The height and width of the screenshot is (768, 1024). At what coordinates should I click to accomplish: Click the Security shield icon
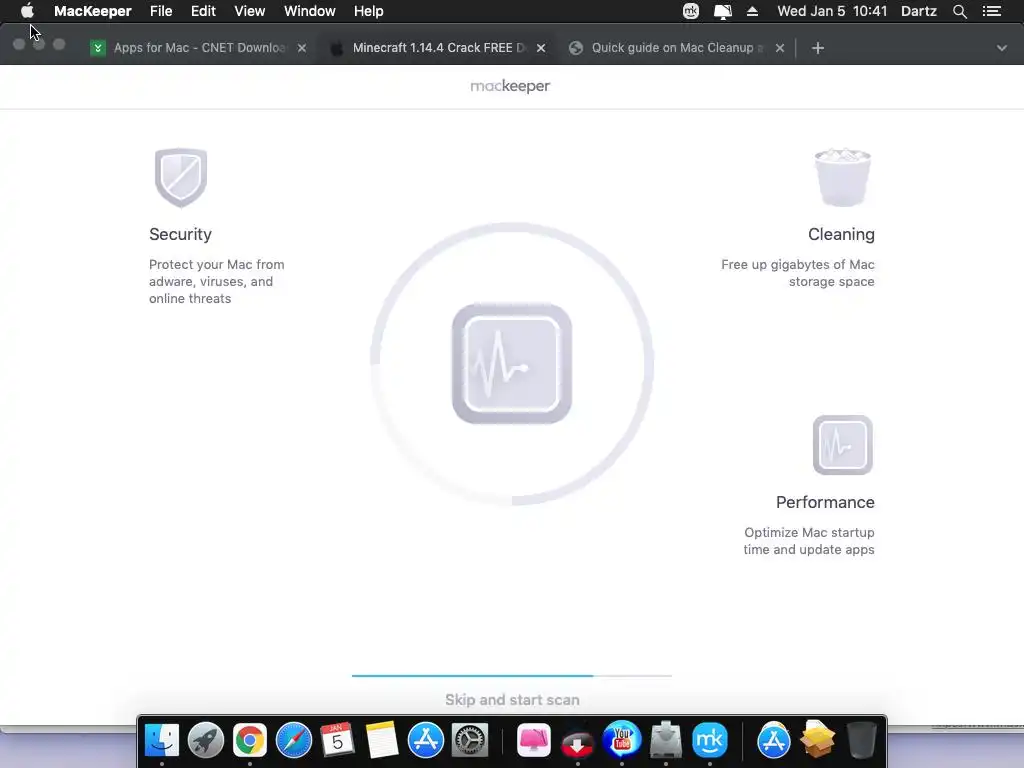pos(181,178)
